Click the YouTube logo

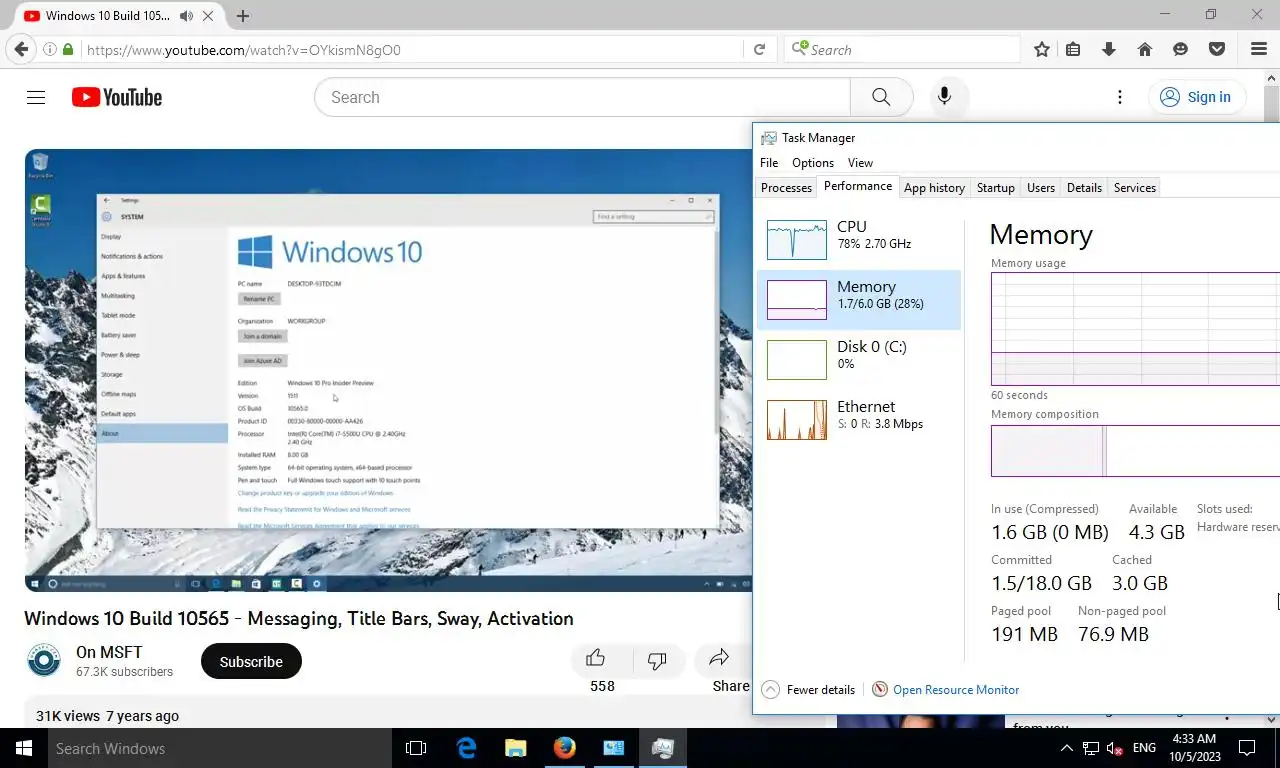coord(117,97)
